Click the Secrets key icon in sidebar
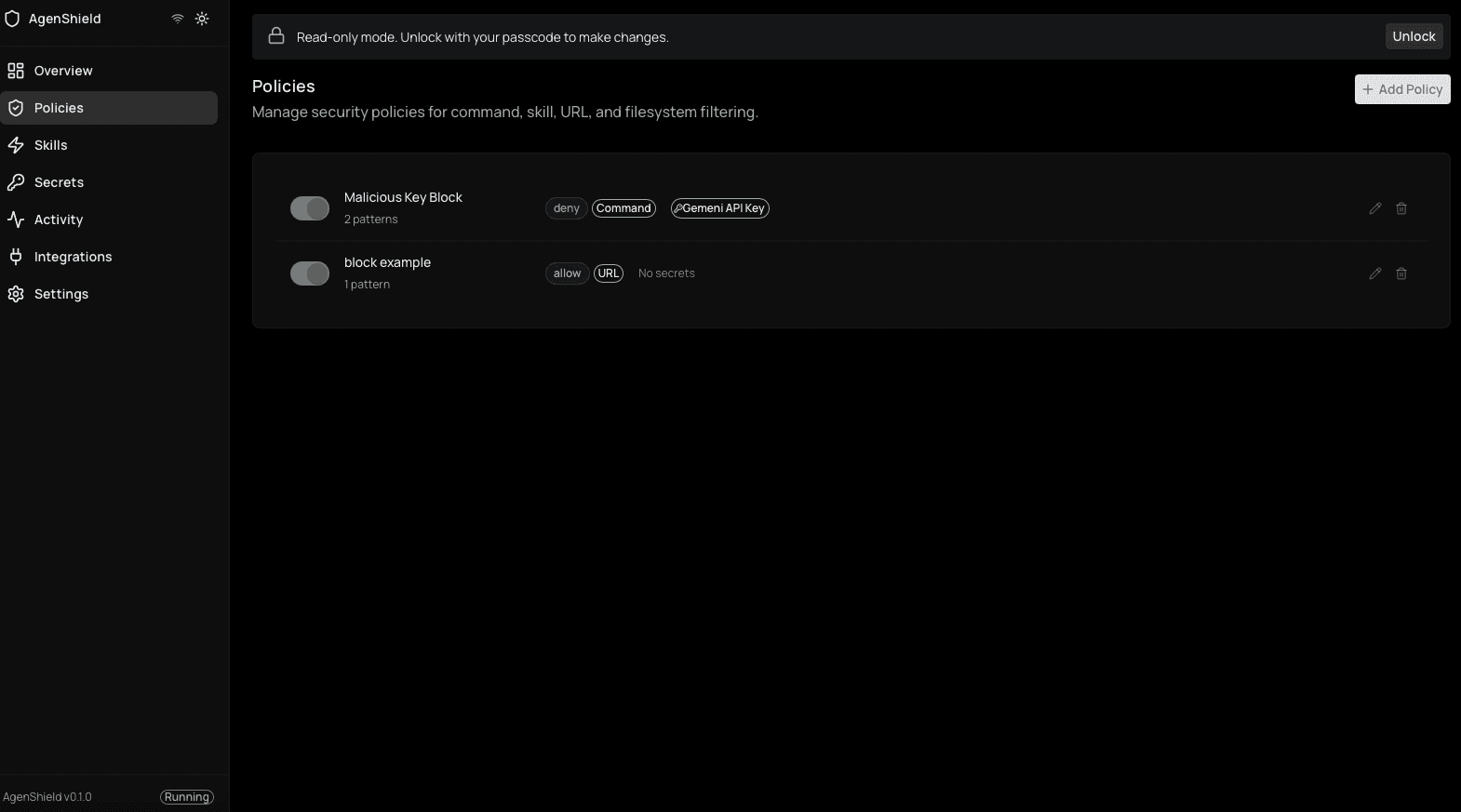The image size is (1461, 812). tap(16, 182)
